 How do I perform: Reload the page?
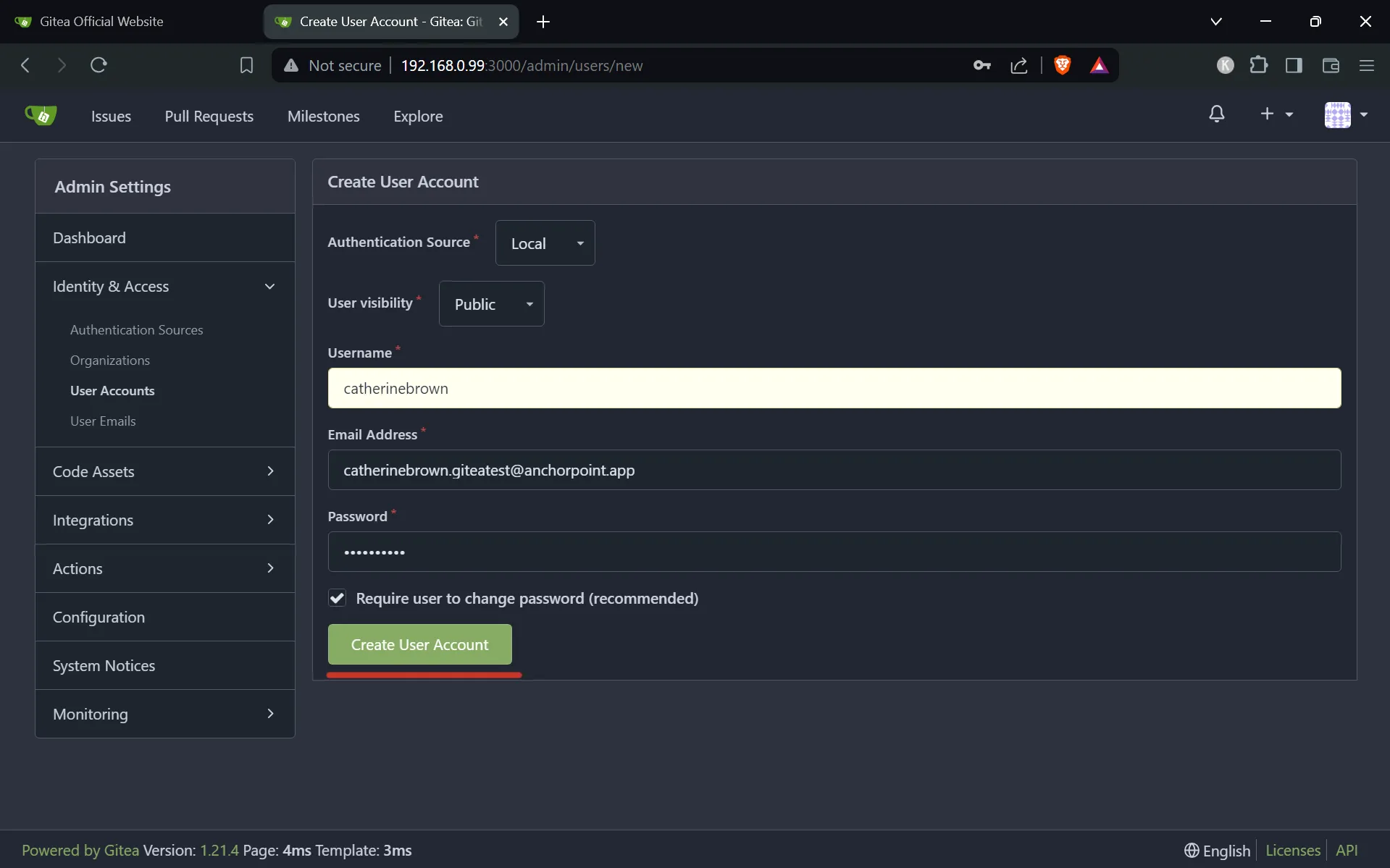click(x=99, y=65)
